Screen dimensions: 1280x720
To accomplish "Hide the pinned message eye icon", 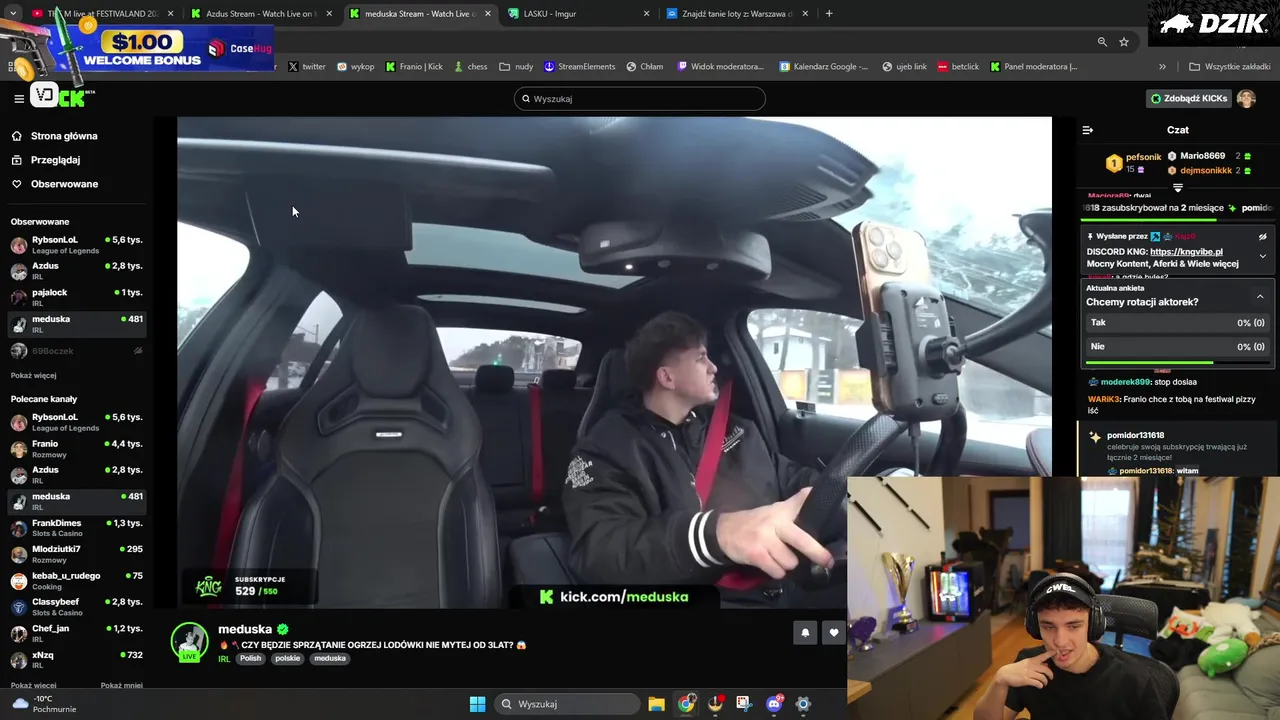I will click(x=1262, y=237).
